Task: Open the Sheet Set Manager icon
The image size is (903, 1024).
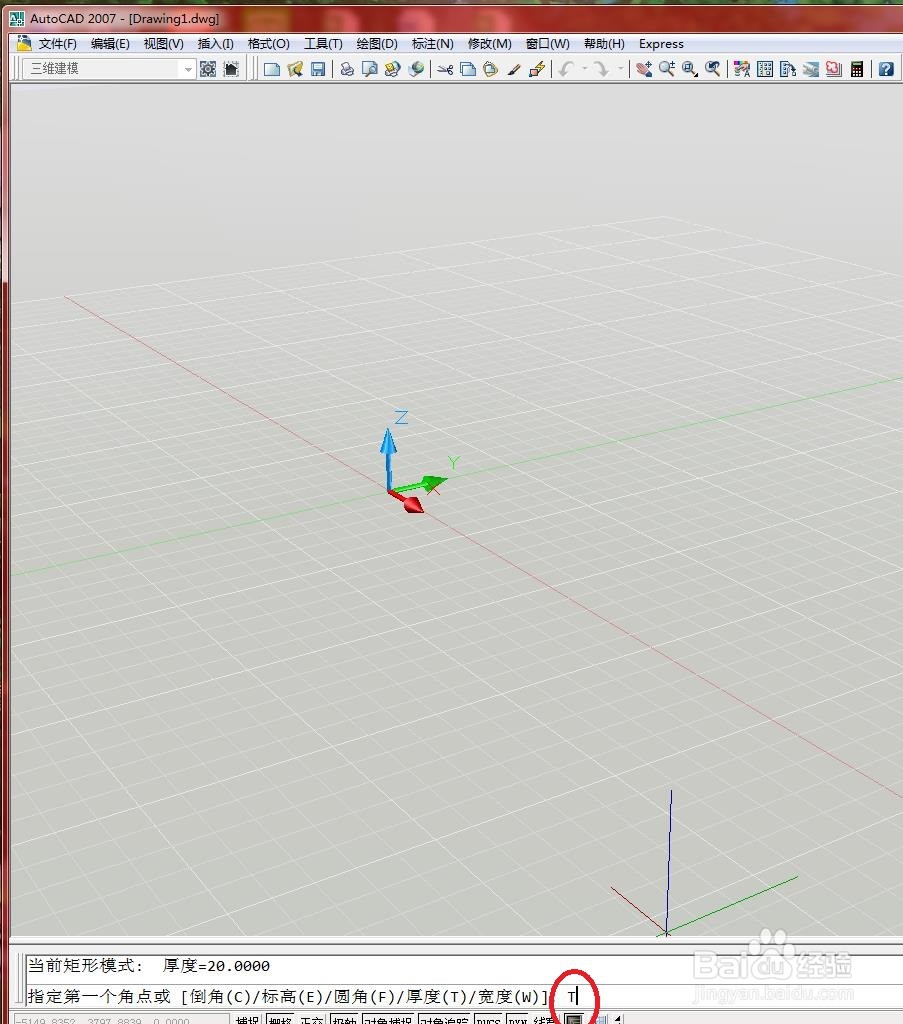Action: tap(811, 69)
